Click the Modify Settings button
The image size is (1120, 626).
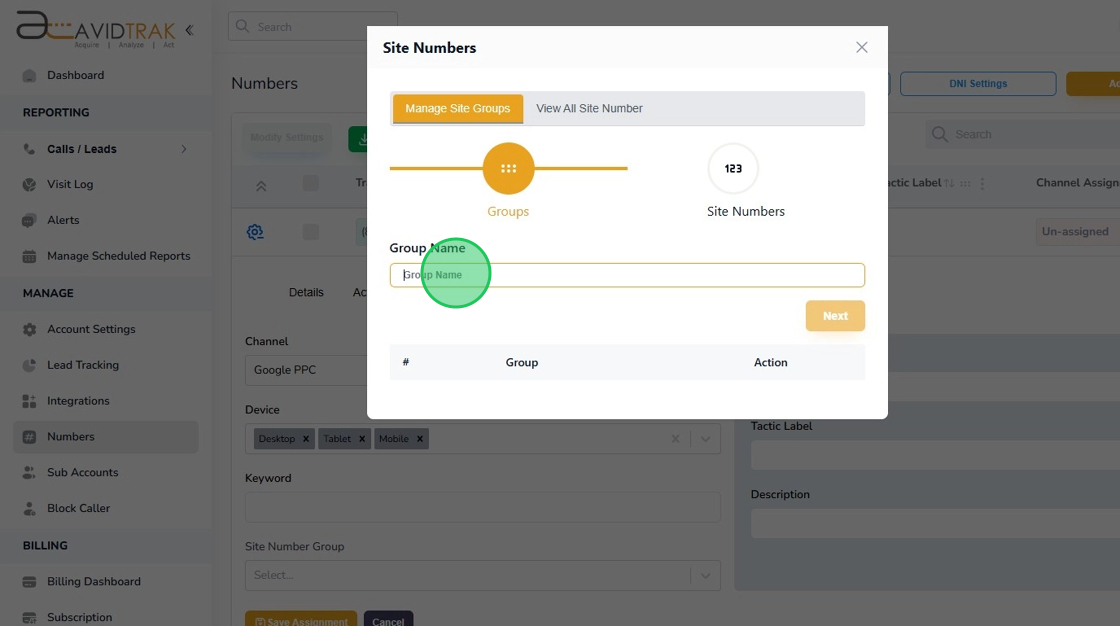(x=286, y=137)
